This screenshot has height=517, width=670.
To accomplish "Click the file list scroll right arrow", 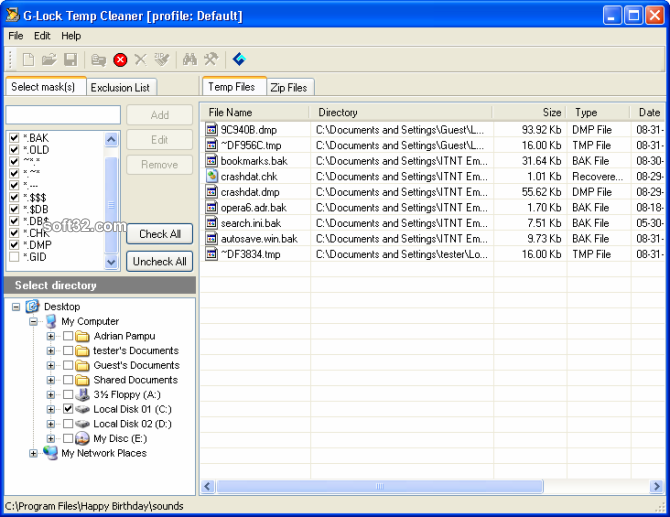I will pyautogui.click(x=656, y=486).
